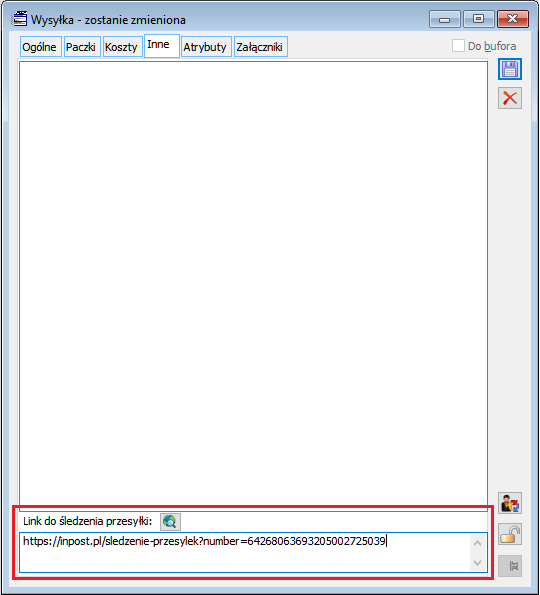Cancel changes using the red X icon
This screenshot has width=540, height=595.
click(x=510, y=98)
